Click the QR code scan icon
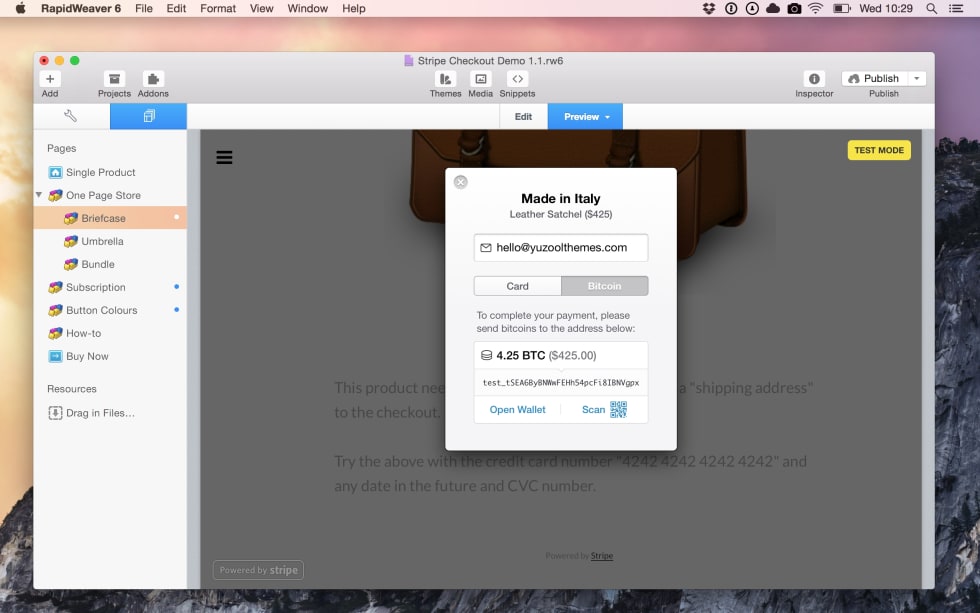This screenshot has height=613, width=980. [618, 409]
